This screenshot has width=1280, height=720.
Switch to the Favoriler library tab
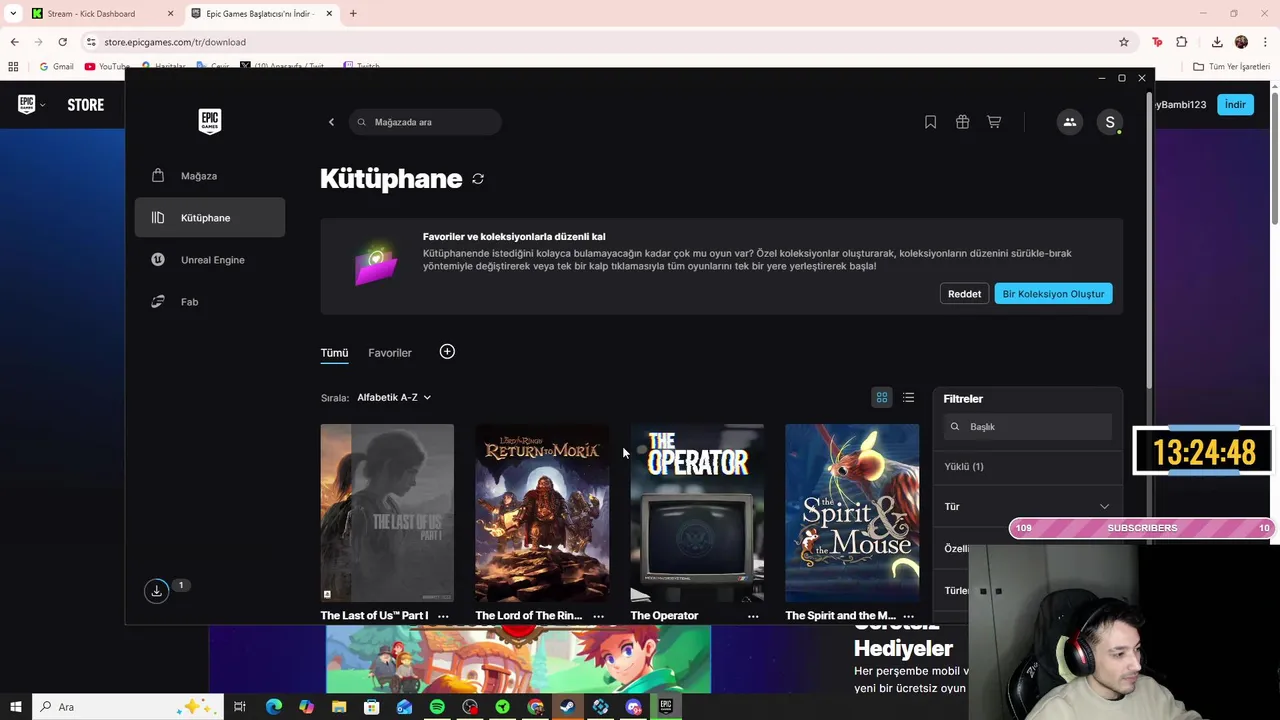point(390,353)
